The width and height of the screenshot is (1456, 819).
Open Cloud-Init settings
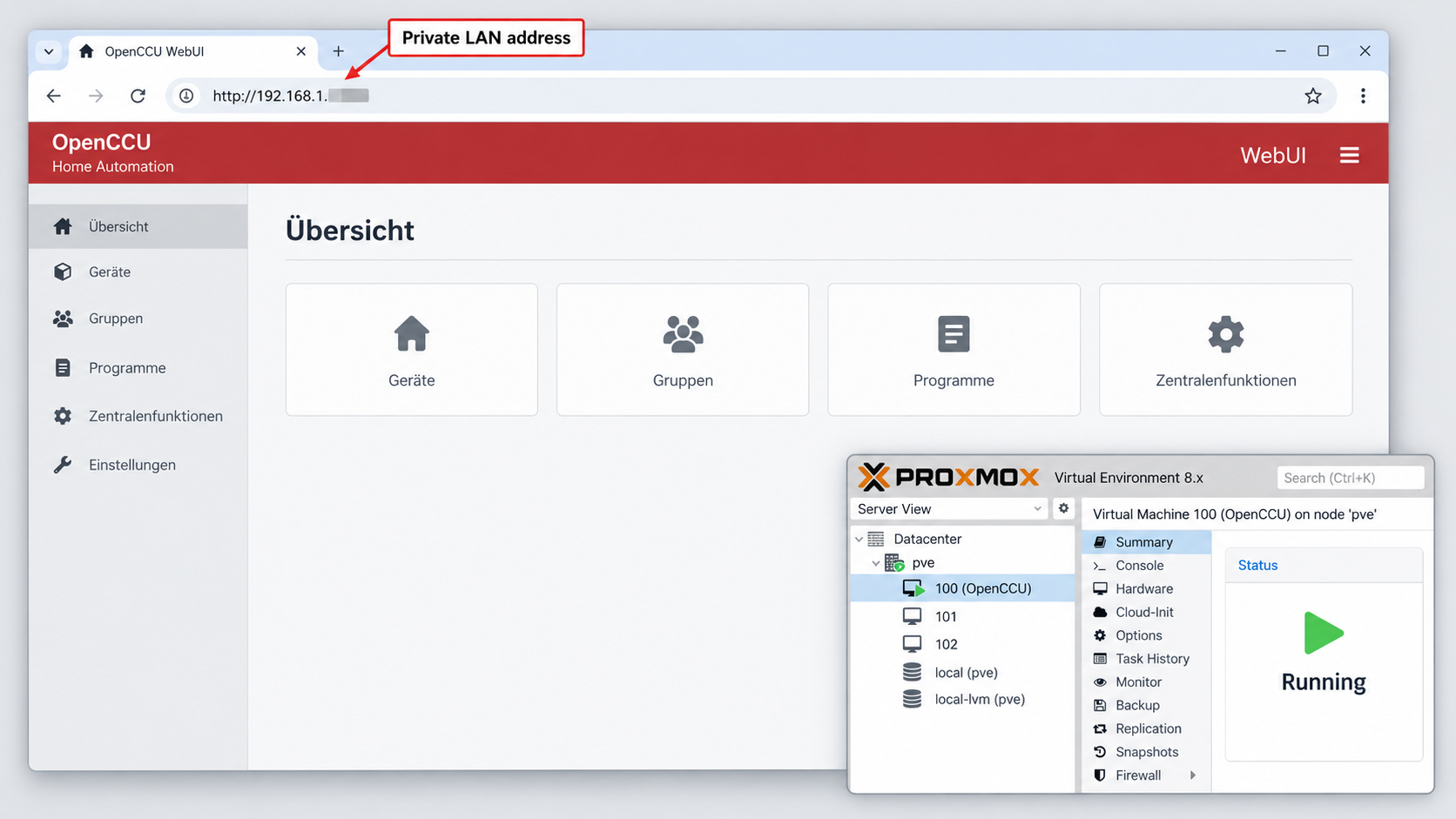pos(1146,613)
